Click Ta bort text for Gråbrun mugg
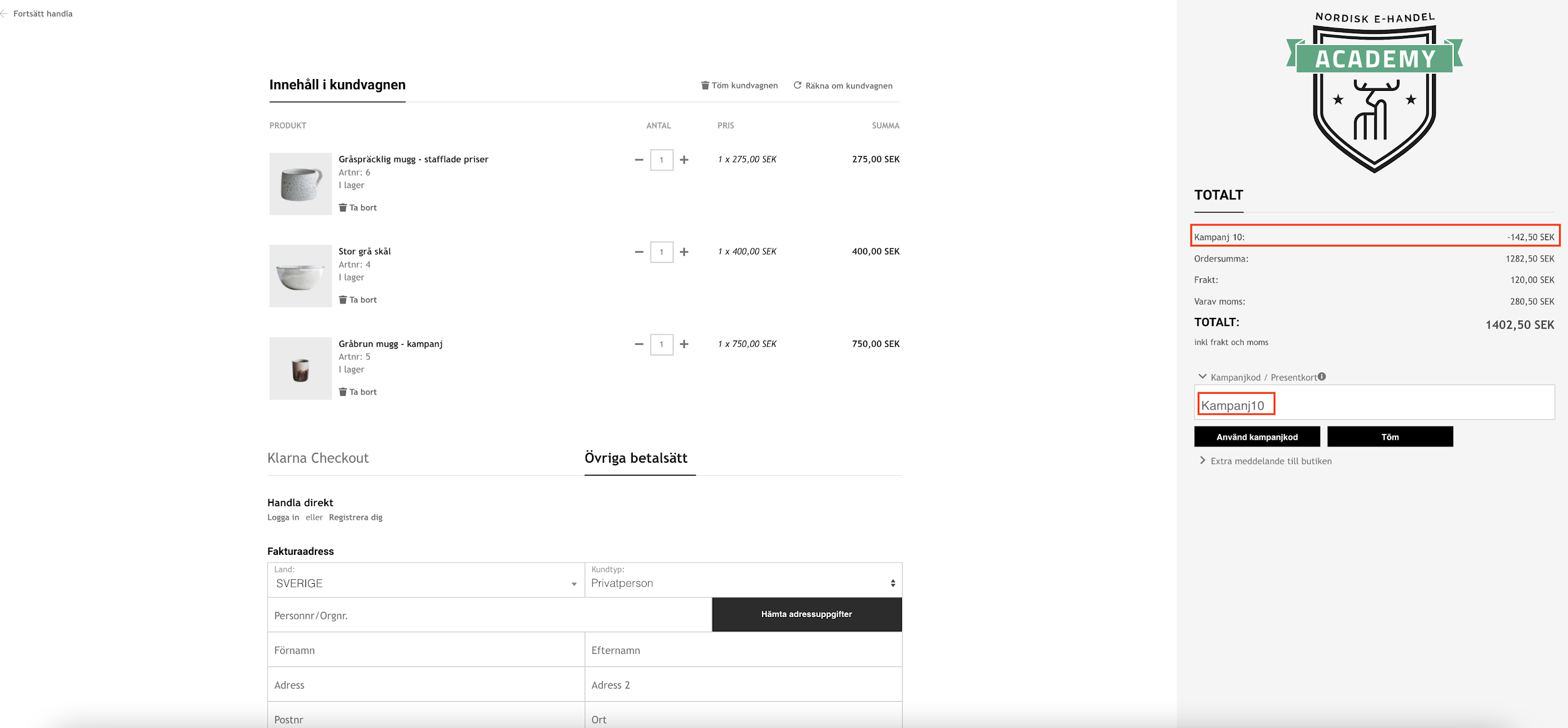The height and width of the screenshot is (728, 1568). [x=363, y=392]
